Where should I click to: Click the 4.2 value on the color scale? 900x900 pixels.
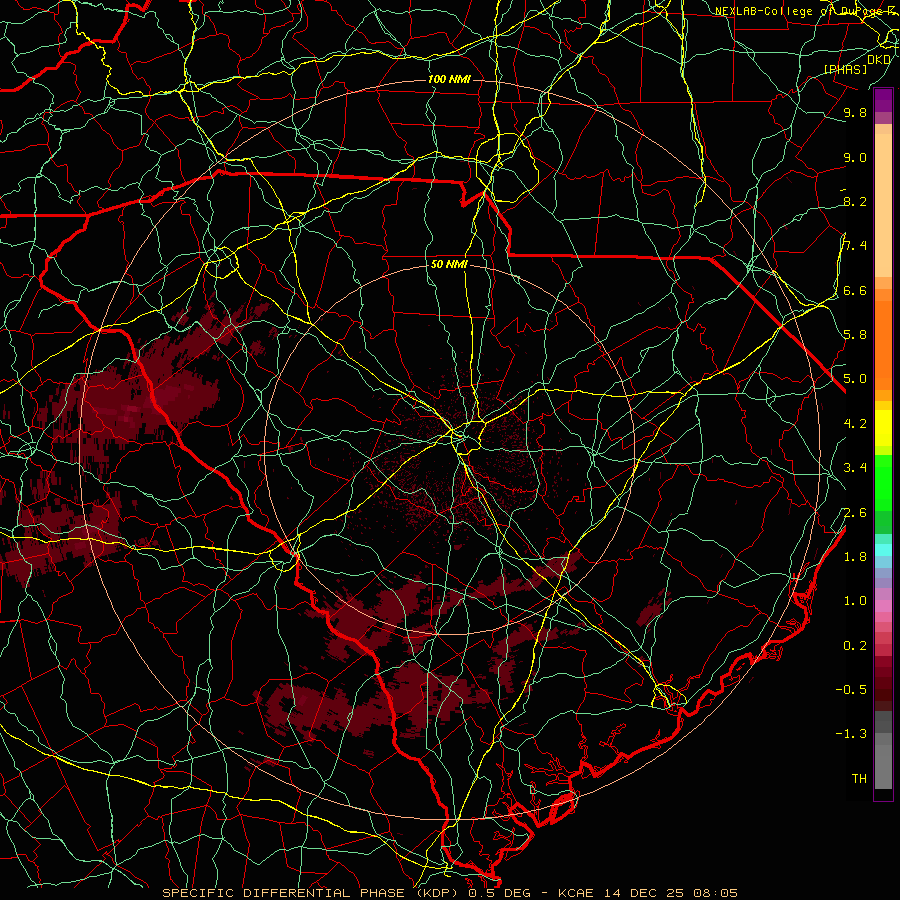coord(855,423)
